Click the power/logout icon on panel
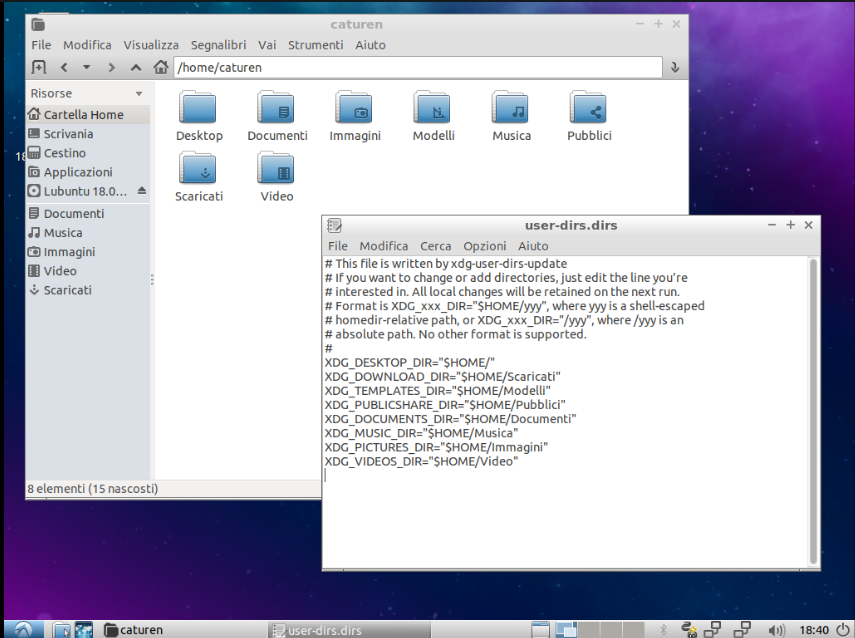Image resolution: width=855 pixels, height=638 pixels. point(843,630)
